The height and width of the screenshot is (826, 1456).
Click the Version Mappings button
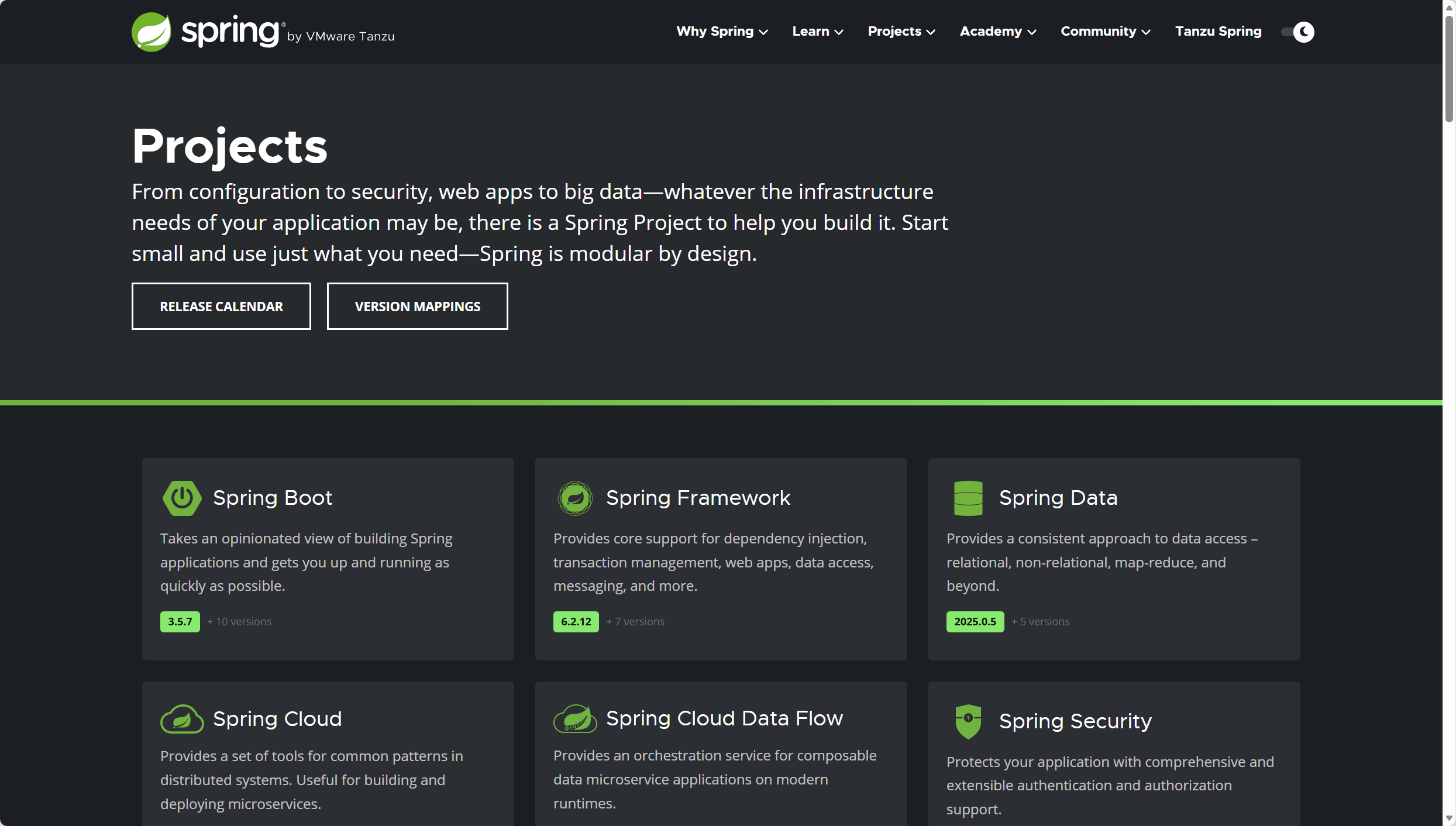(x=417, y=307)
